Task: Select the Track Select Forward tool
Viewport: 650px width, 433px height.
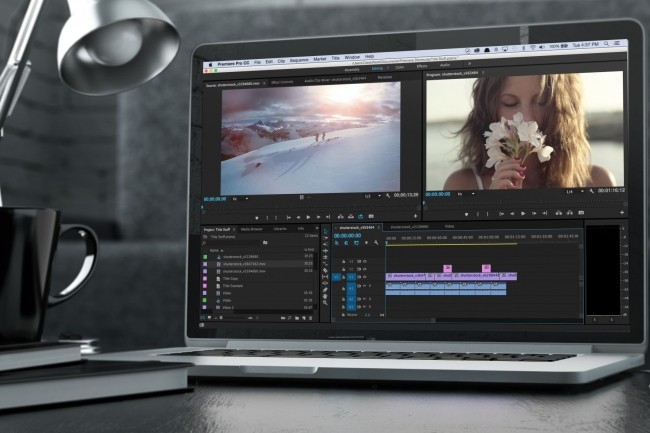Action: click(325, 238)
